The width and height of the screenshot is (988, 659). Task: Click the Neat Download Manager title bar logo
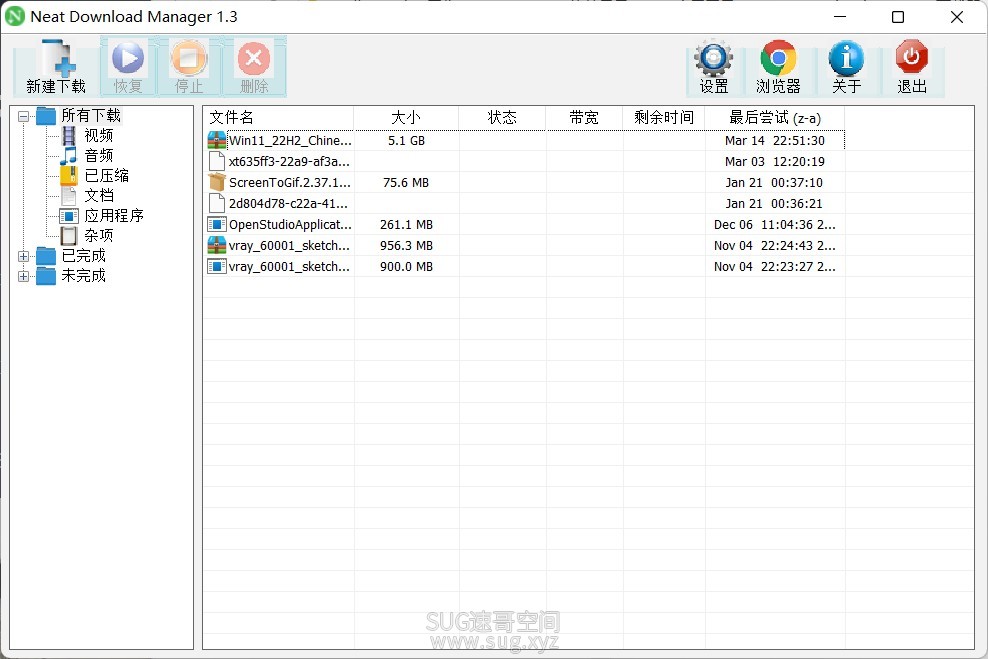[14, 16]
